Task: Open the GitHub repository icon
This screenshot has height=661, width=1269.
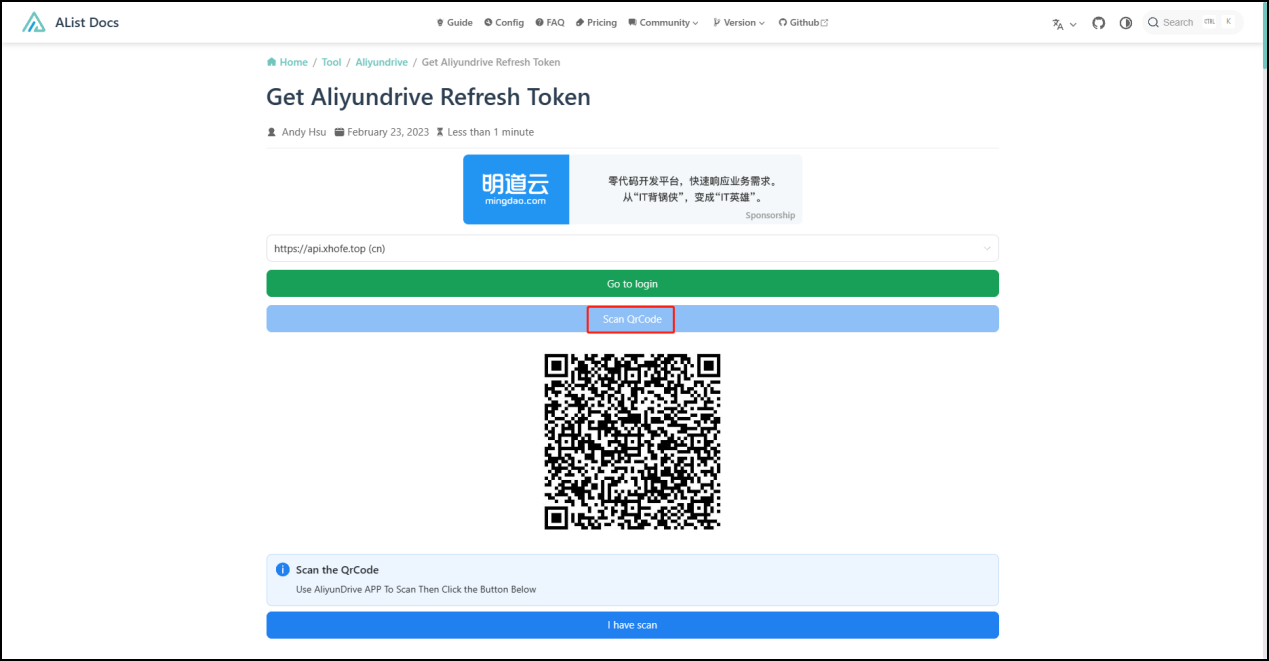Action: click(1098, 22)
